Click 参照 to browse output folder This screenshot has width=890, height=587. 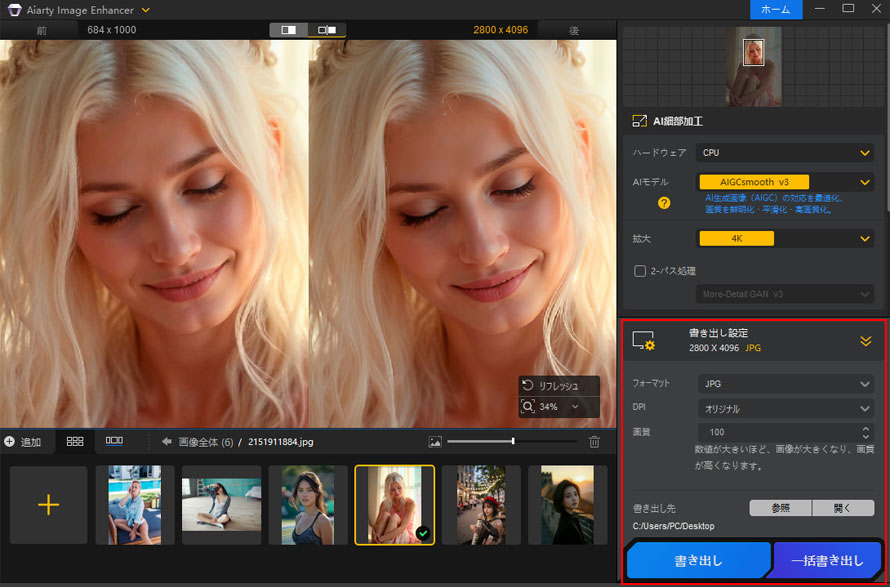pos(780,508)
